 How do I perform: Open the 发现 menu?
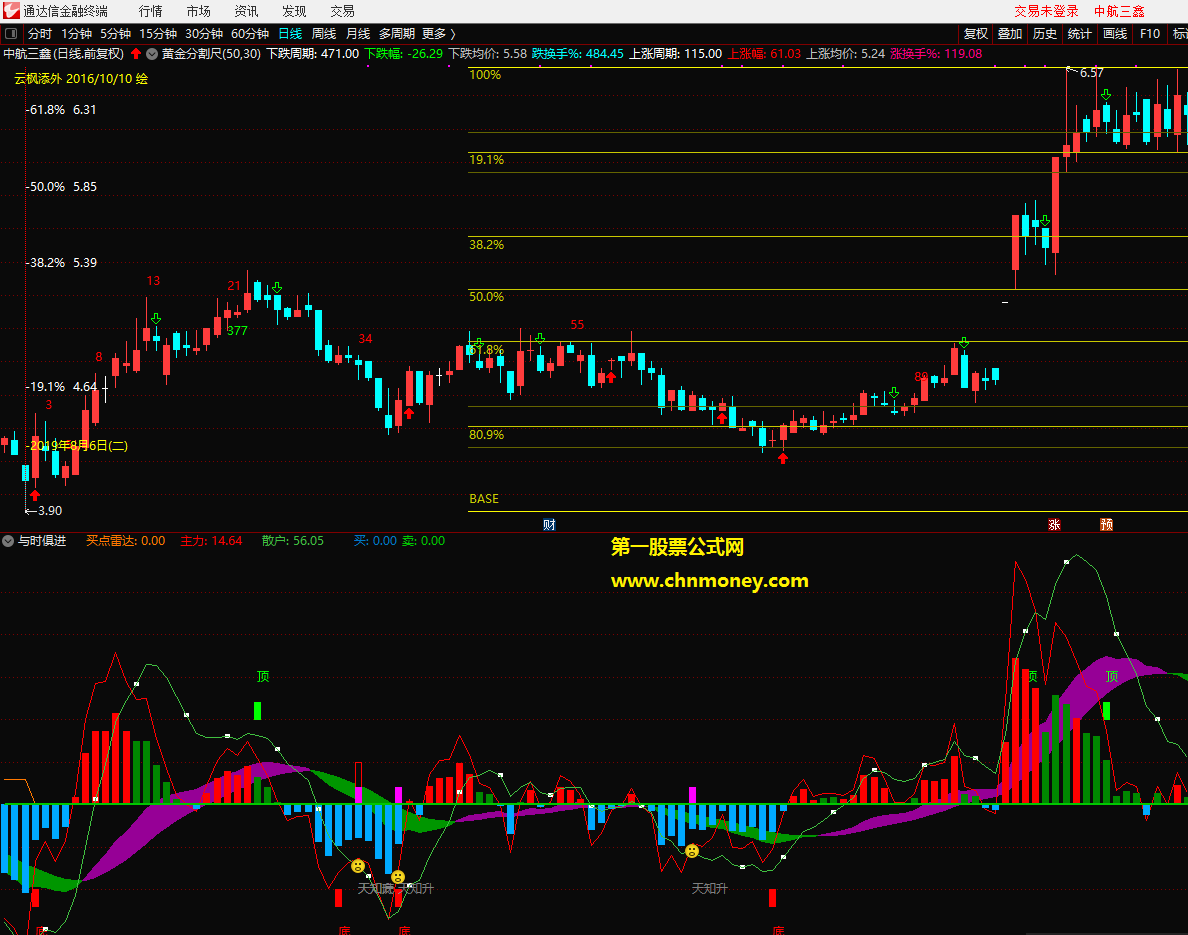[294, 11]
